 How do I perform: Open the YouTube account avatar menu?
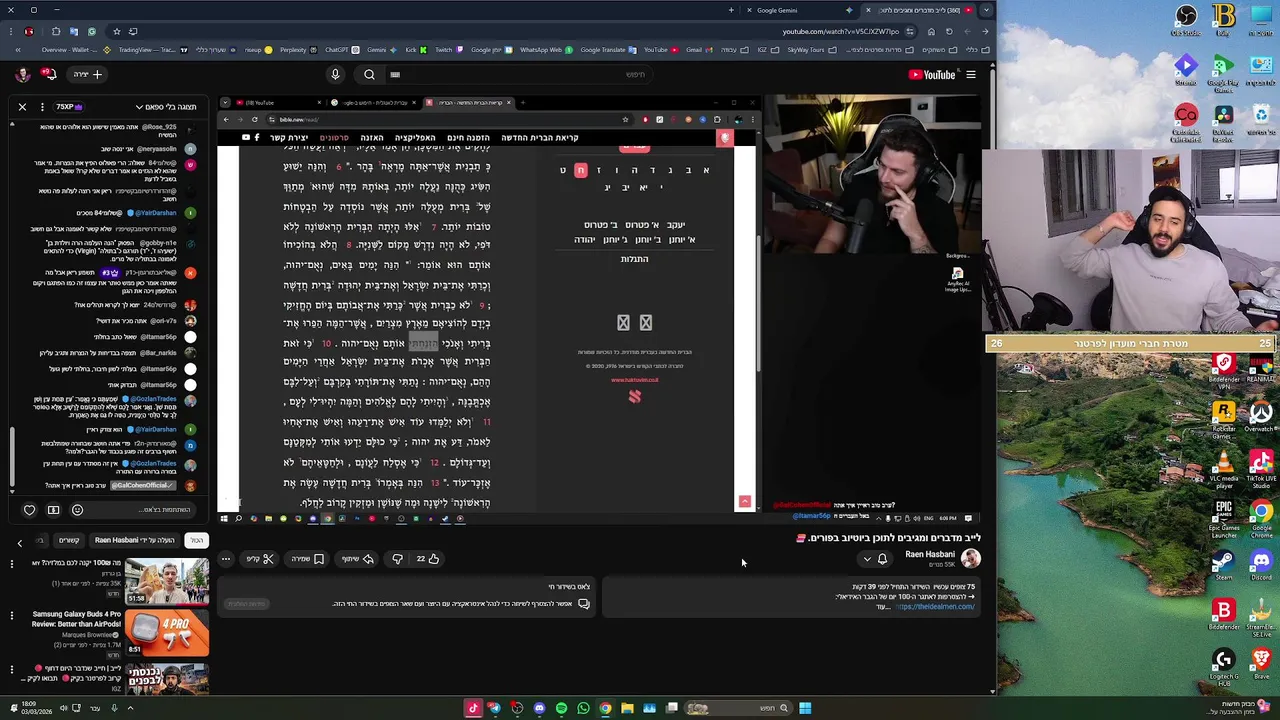tap(22, 74)
